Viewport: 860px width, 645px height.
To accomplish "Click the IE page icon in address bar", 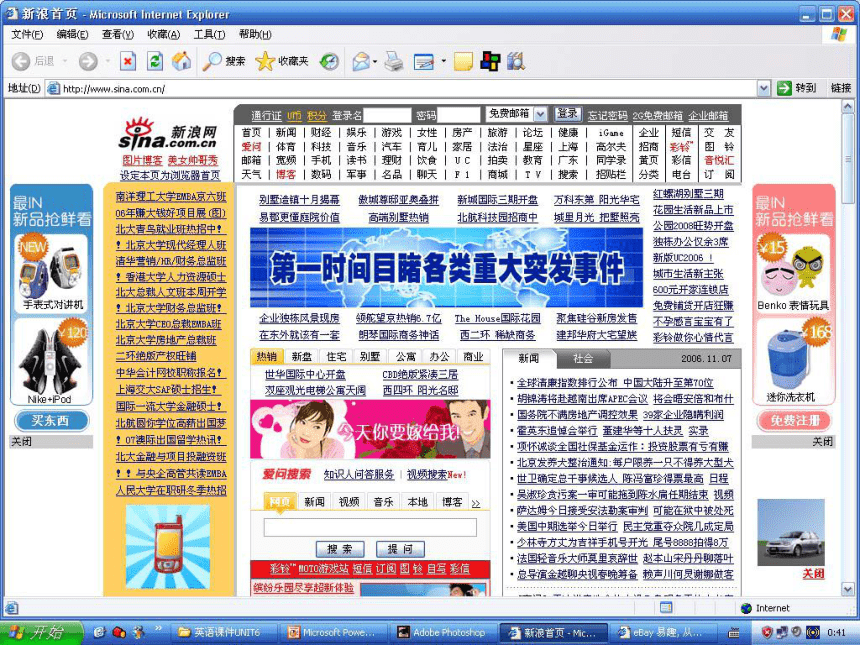I will point(53,88).
